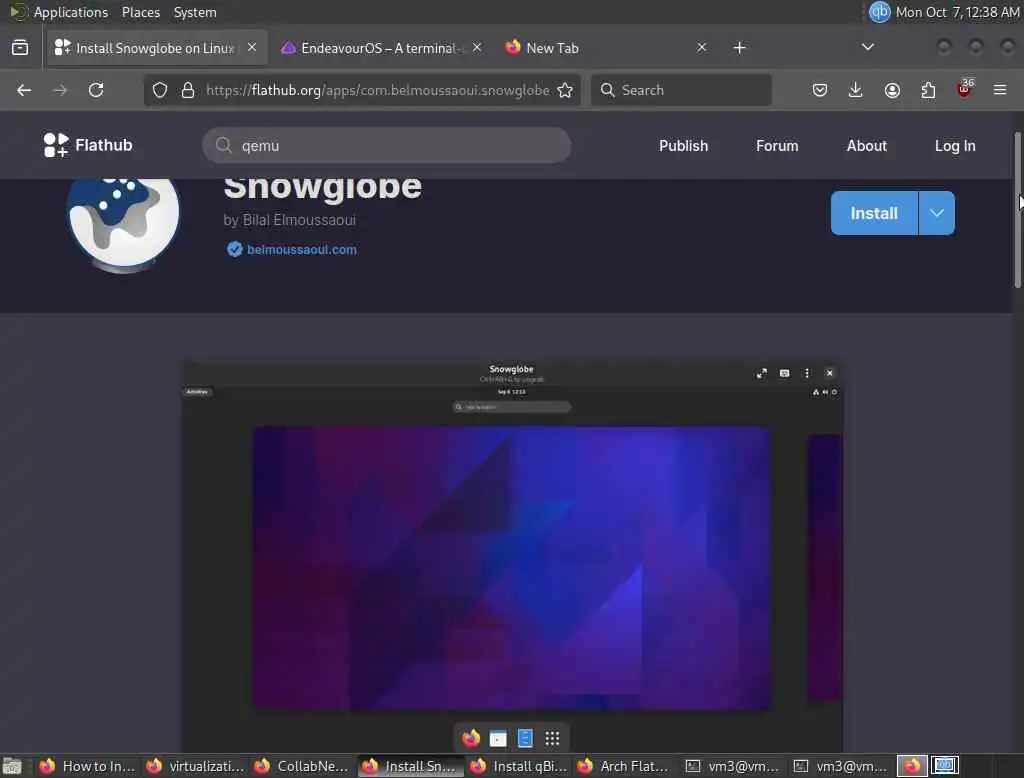
Task: Switch to Install Sn... taskbar window
Action: [x=410, y=766]
